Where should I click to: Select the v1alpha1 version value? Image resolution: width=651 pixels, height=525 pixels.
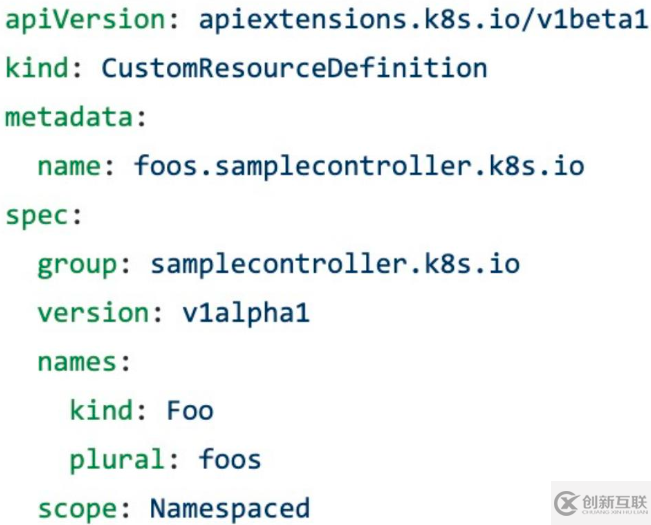246,313
